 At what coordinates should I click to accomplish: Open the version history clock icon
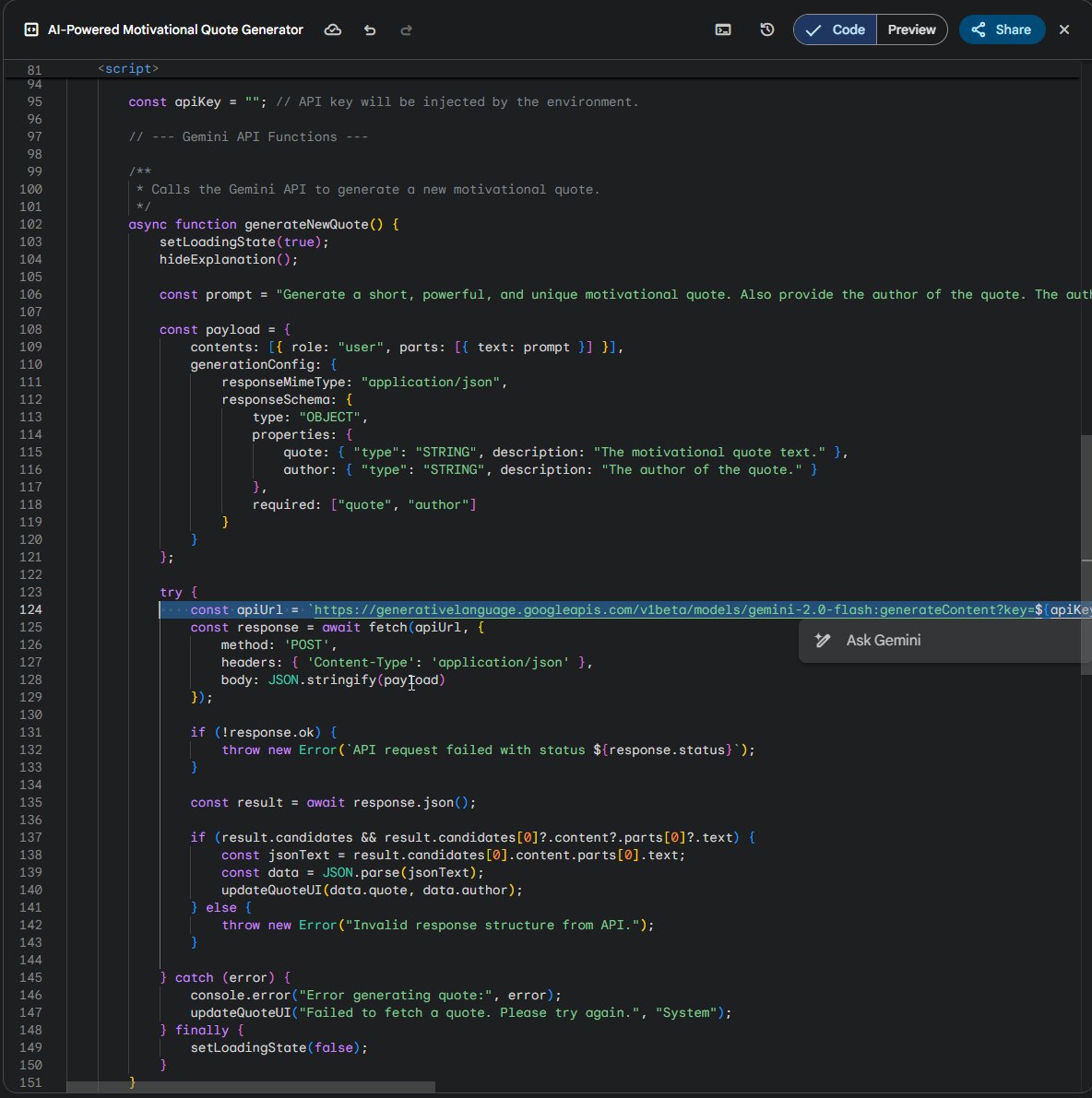click(x=767, y=30)
